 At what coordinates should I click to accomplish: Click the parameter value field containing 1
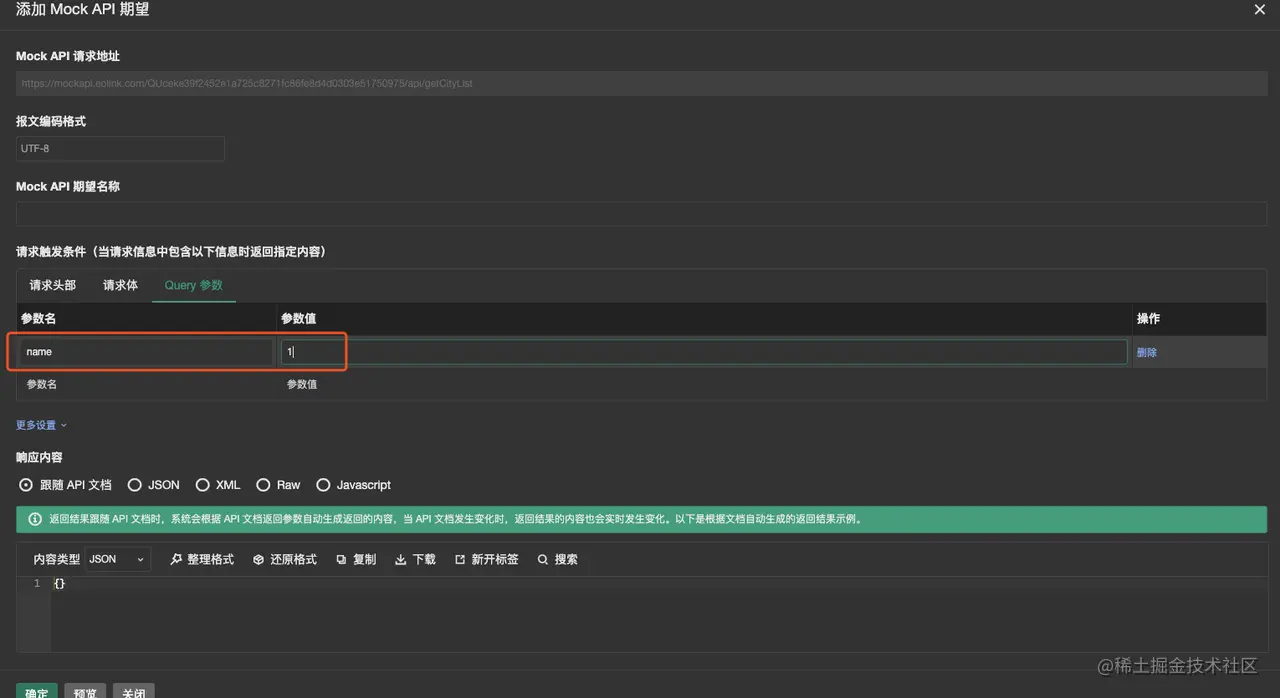click(x=704, y=352)
